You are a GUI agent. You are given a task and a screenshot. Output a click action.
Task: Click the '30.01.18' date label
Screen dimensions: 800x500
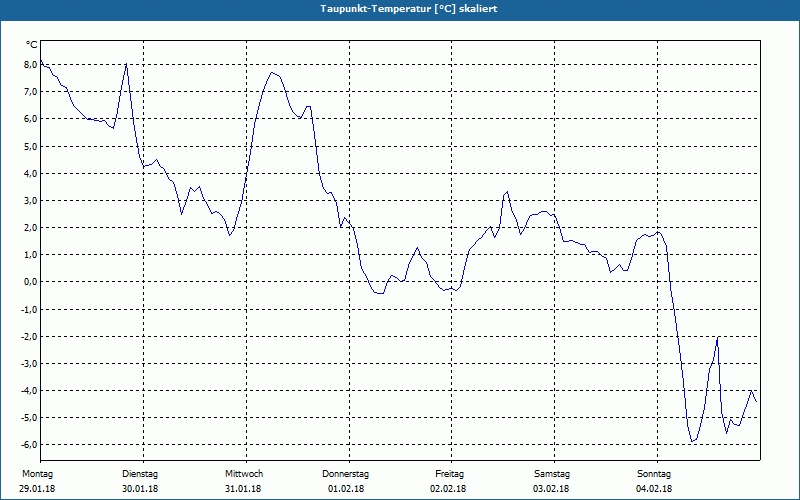(140, 489)
